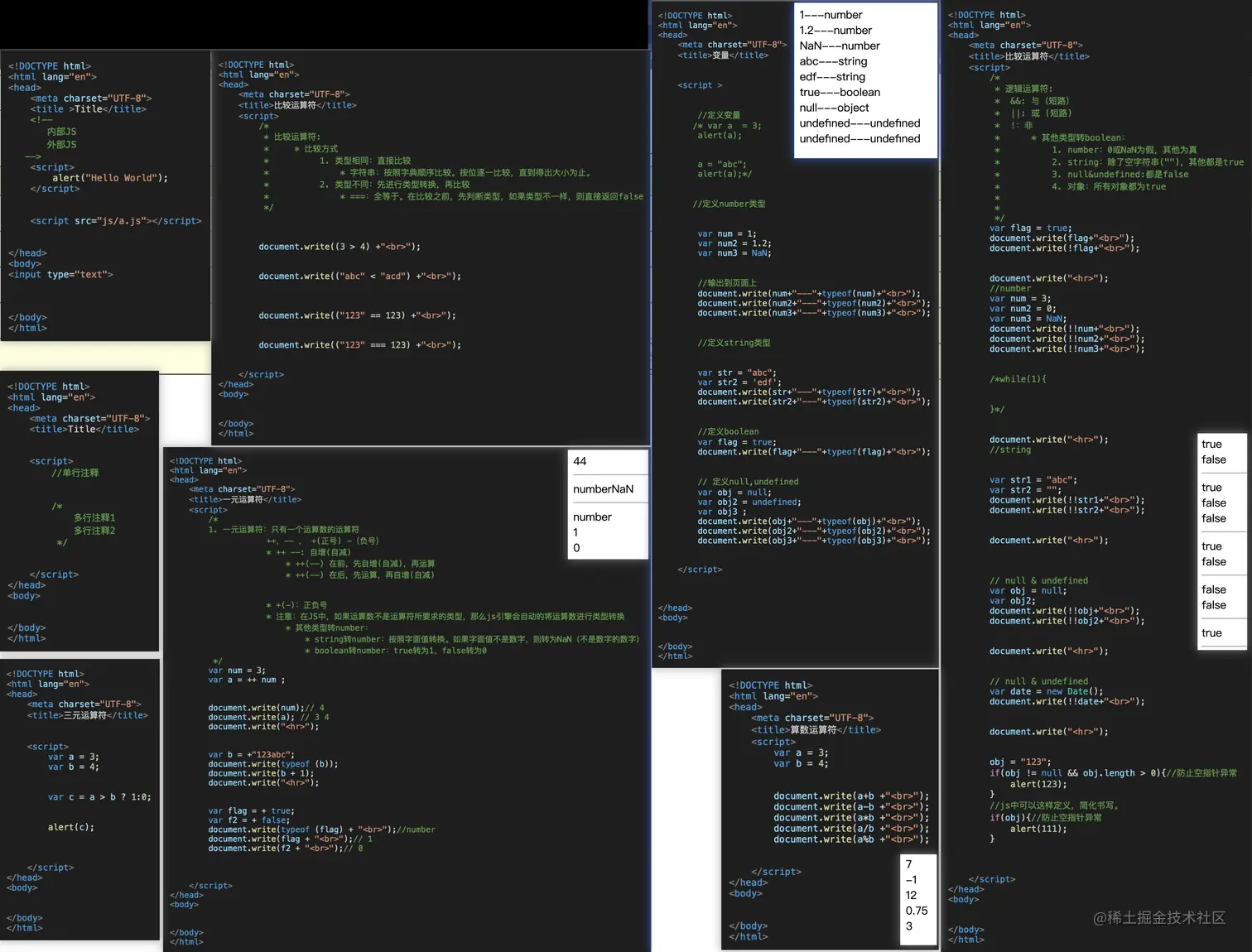
Task: Select the //js中可以这样定义 comment line
Action: click(1055, 805)
